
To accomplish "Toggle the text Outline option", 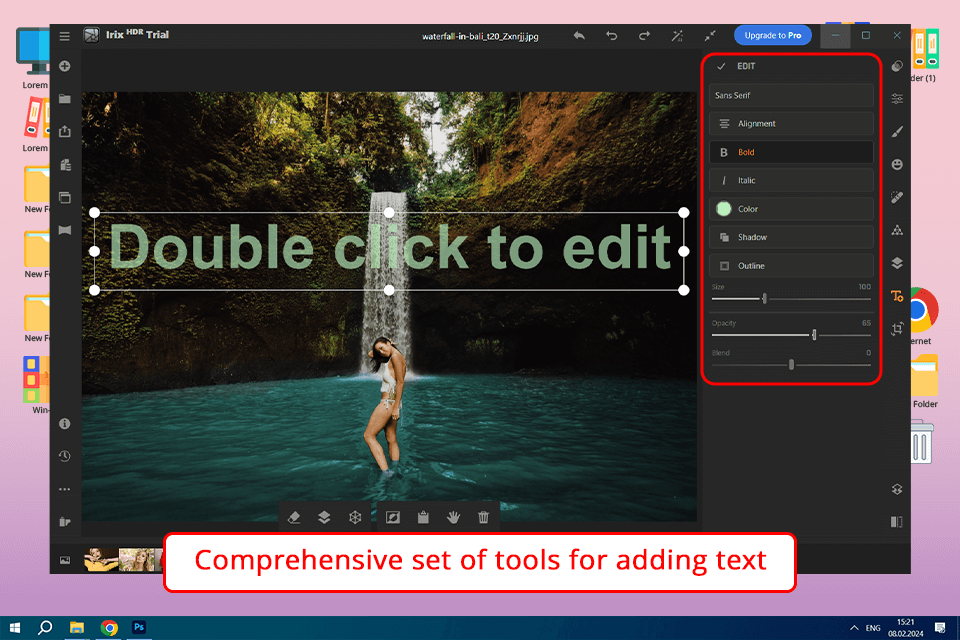I will (x=791, y=266).
